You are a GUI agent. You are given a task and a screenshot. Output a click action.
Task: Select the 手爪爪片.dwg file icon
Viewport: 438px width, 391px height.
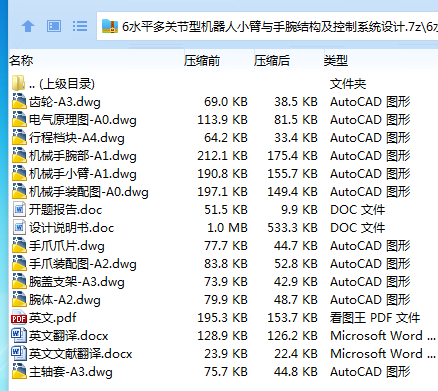pos(19,245)
